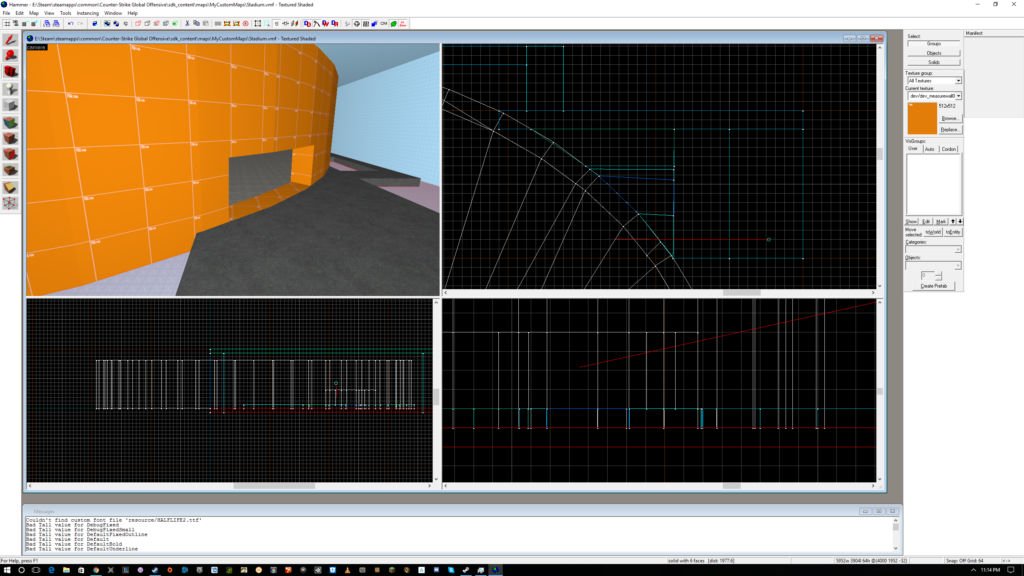Expand the Categories combo box
This screenshot has width=1024, height=576.
[934, 249]
